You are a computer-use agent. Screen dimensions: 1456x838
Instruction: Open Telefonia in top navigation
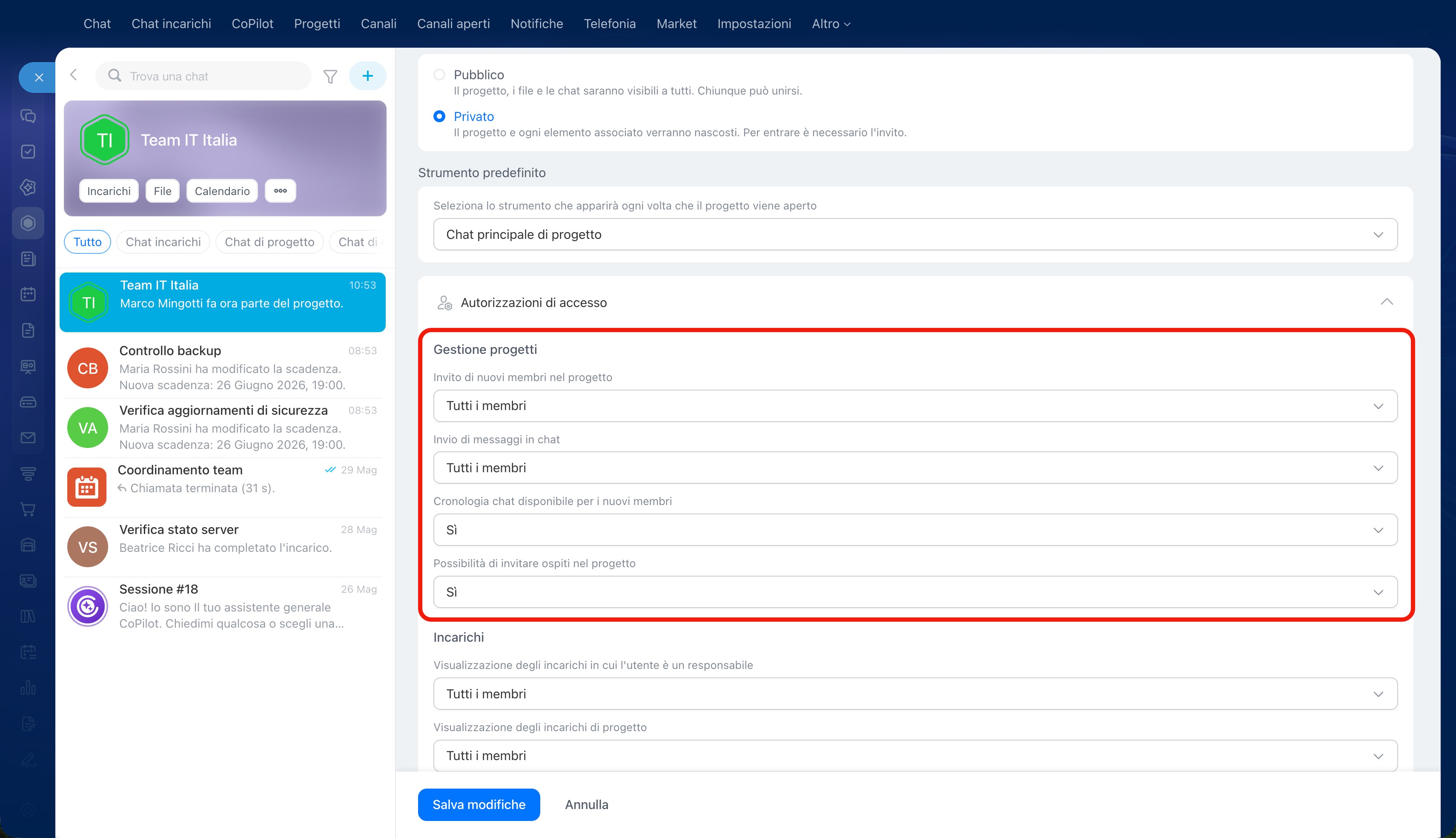[x=610, y=23]
